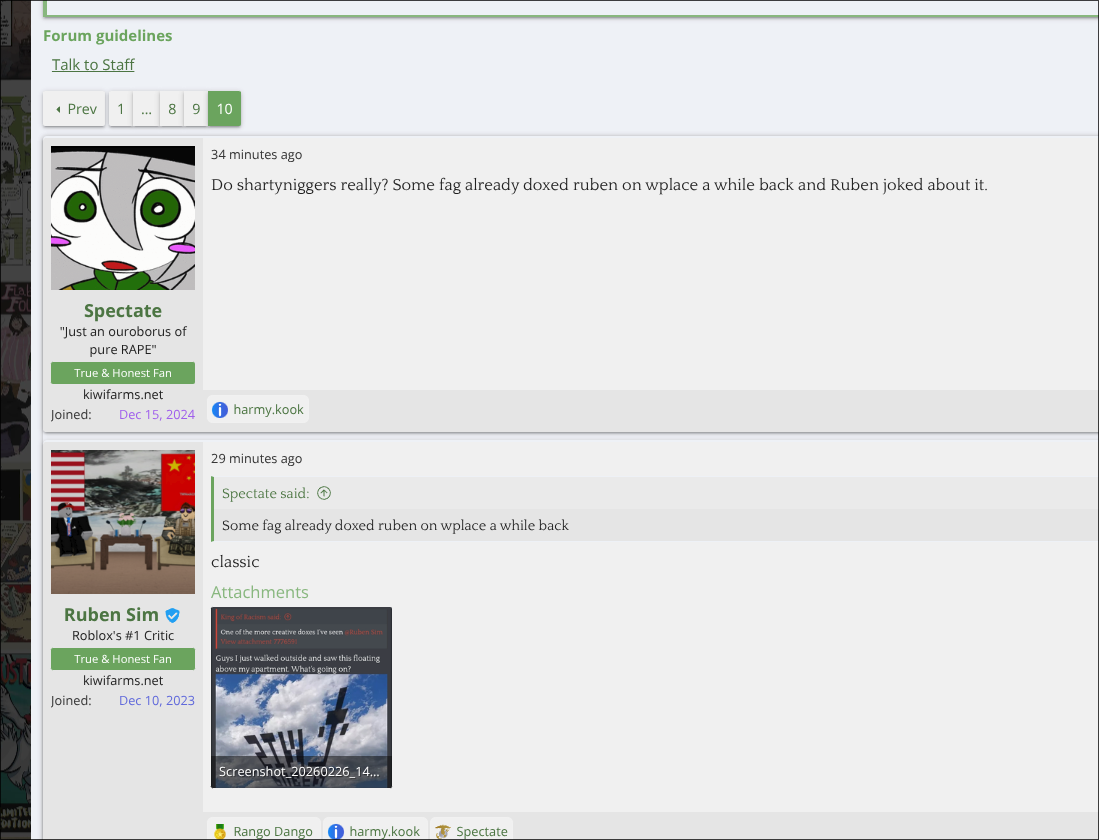Click the reaction icon beside Spectate
This screenshot has width=1099, height=840.
click(443, 832)
